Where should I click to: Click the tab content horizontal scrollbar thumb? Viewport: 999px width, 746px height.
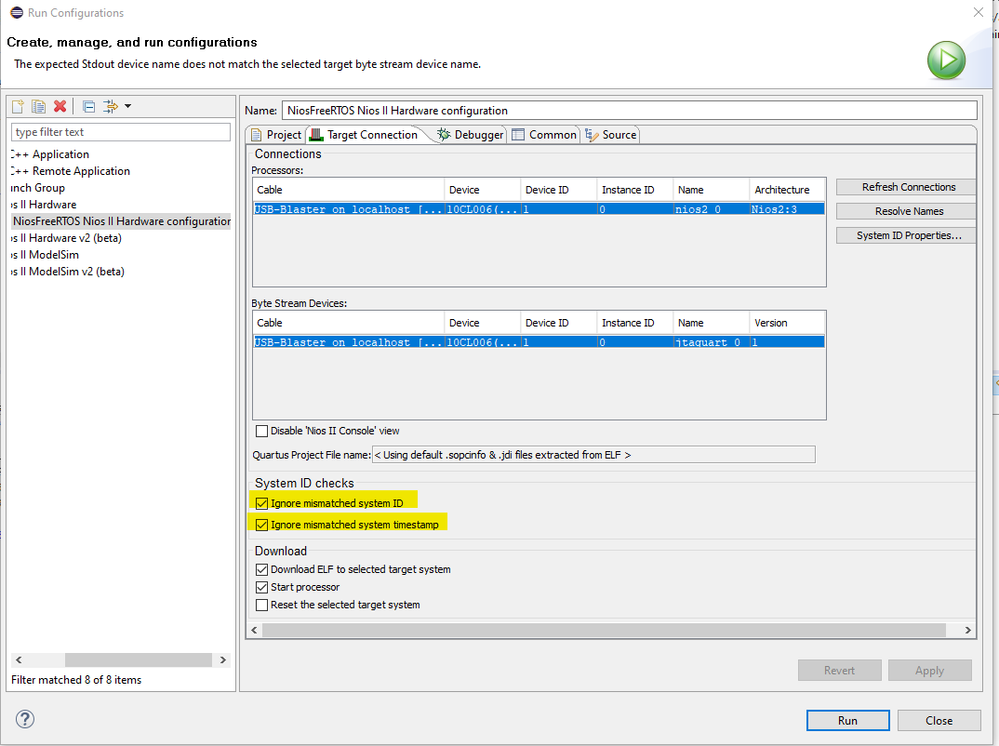(604, 630)
